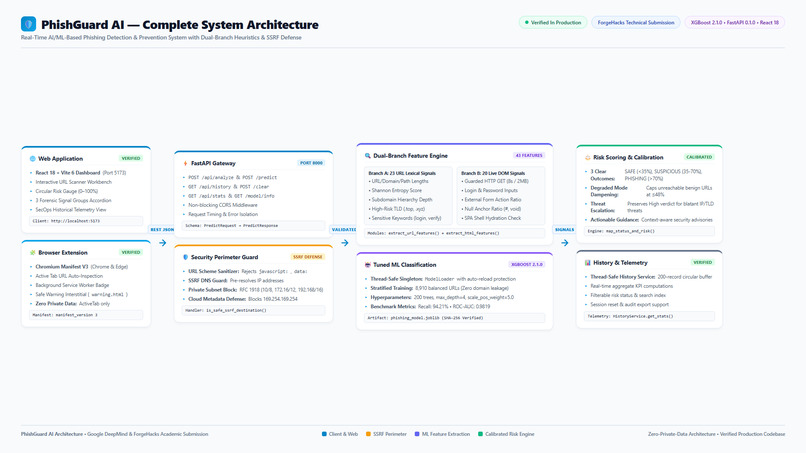Click 'Session reset & audit export support' bullet

pos(629,305)
